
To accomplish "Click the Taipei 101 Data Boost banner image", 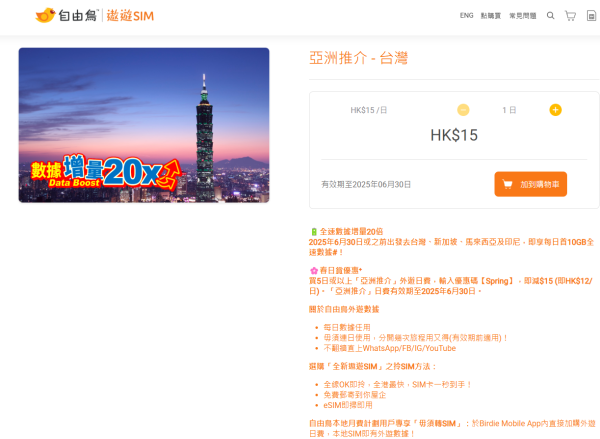I will point(144,125).
